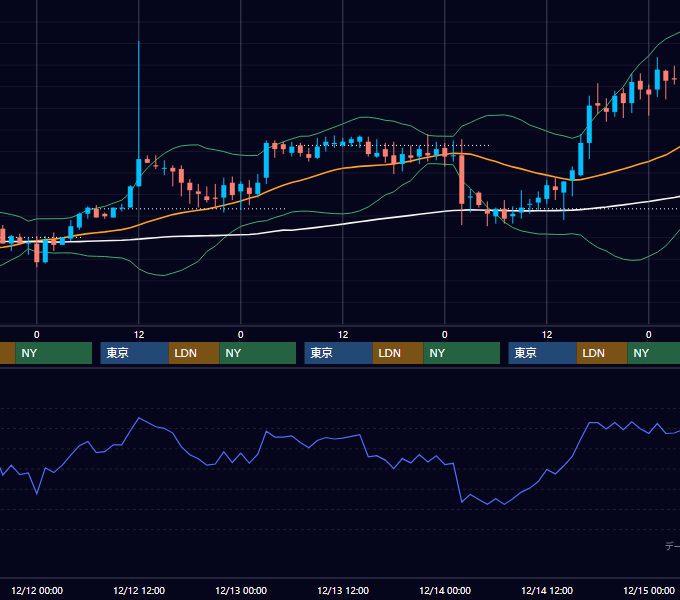Click the 12/13 00:00 time axis label

pyautogui.click(x=241, y=590)
